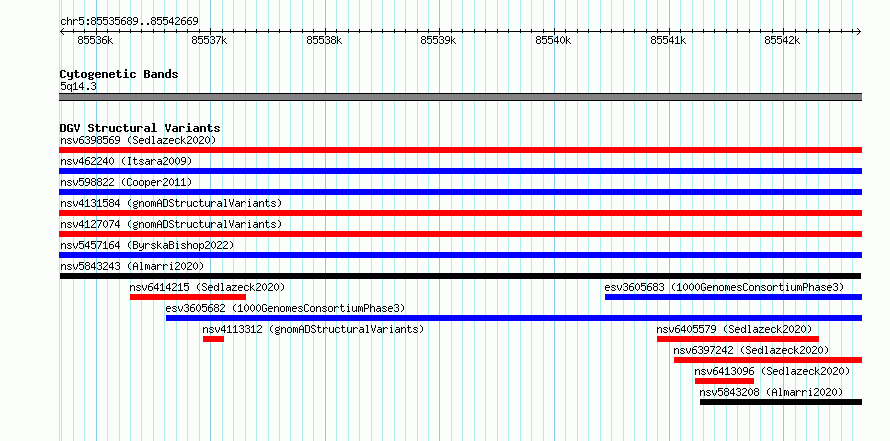This screenshot has width=890, height=441.
Task: Select the red bar under nsv6397242
Action: tap(768, 360)
